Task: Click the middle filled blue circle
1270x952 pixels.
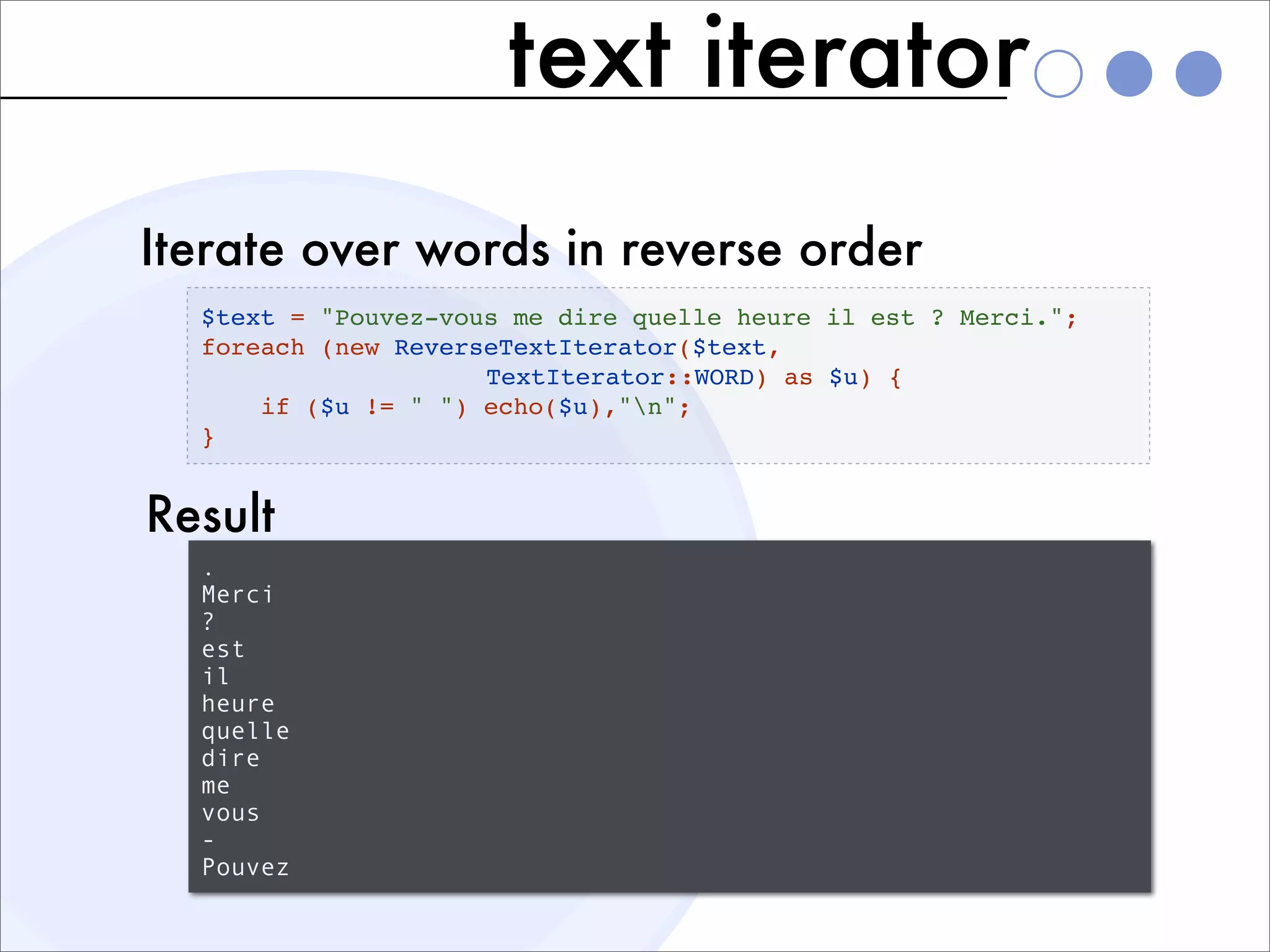Action: click(x=1129, y=74)
